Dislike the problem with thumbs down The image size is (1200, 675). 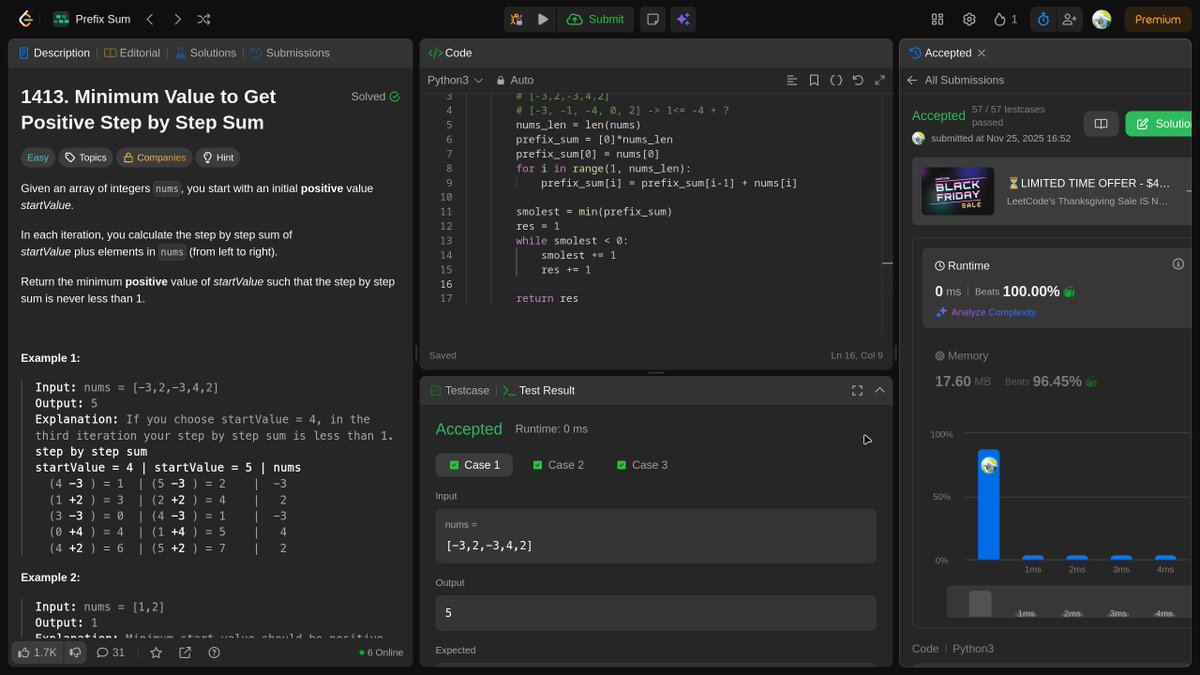(75, 652)
